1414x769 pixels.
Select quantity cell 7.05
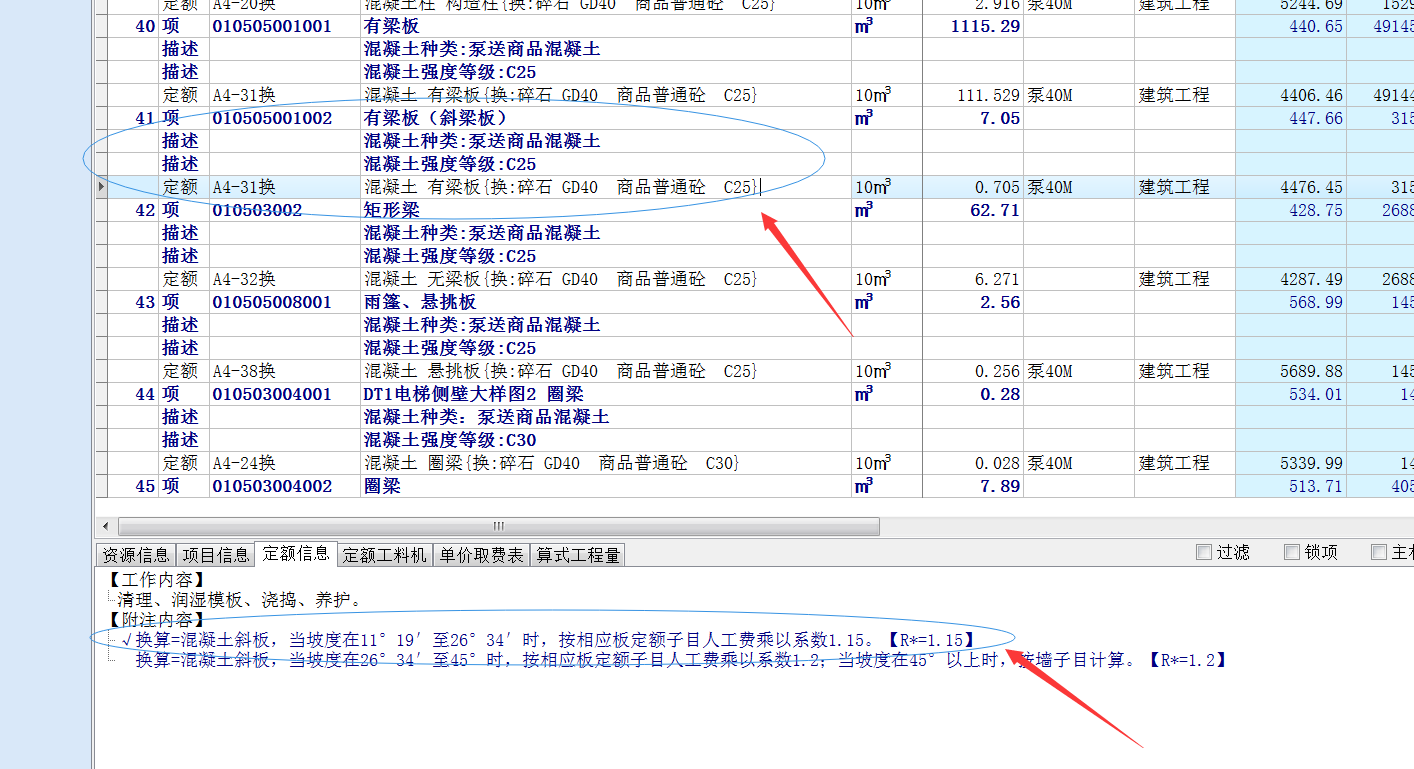pyautogui.click(x=1000, y=118)
